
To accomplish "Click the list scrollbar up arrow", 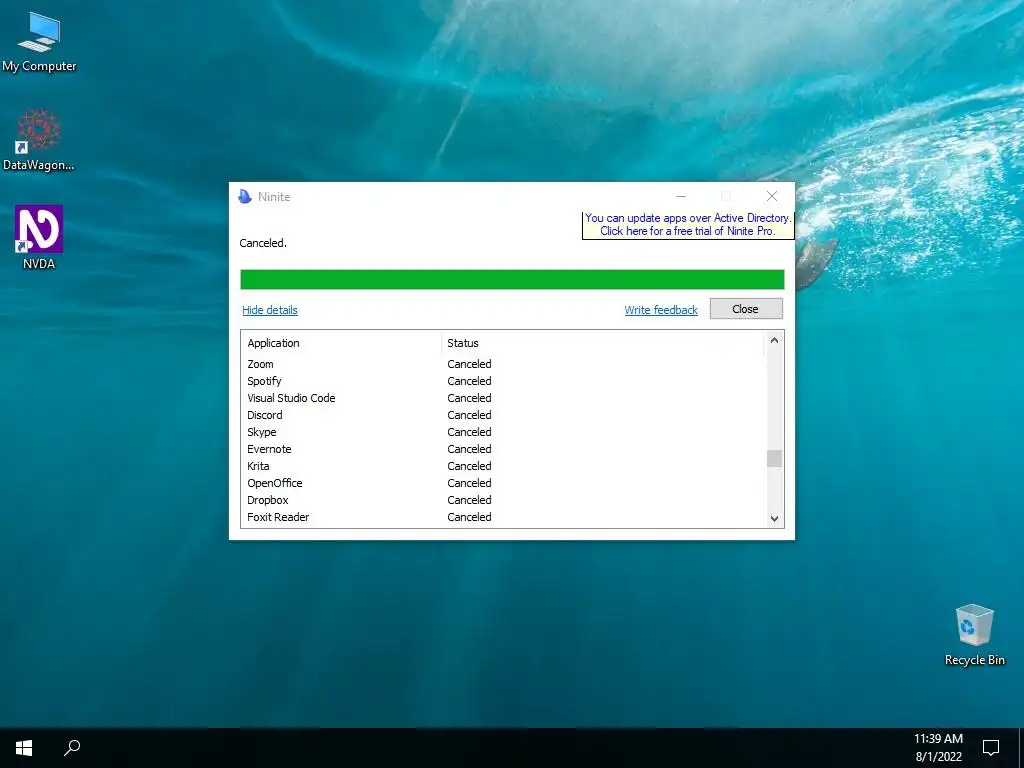I will coord(775,340).
